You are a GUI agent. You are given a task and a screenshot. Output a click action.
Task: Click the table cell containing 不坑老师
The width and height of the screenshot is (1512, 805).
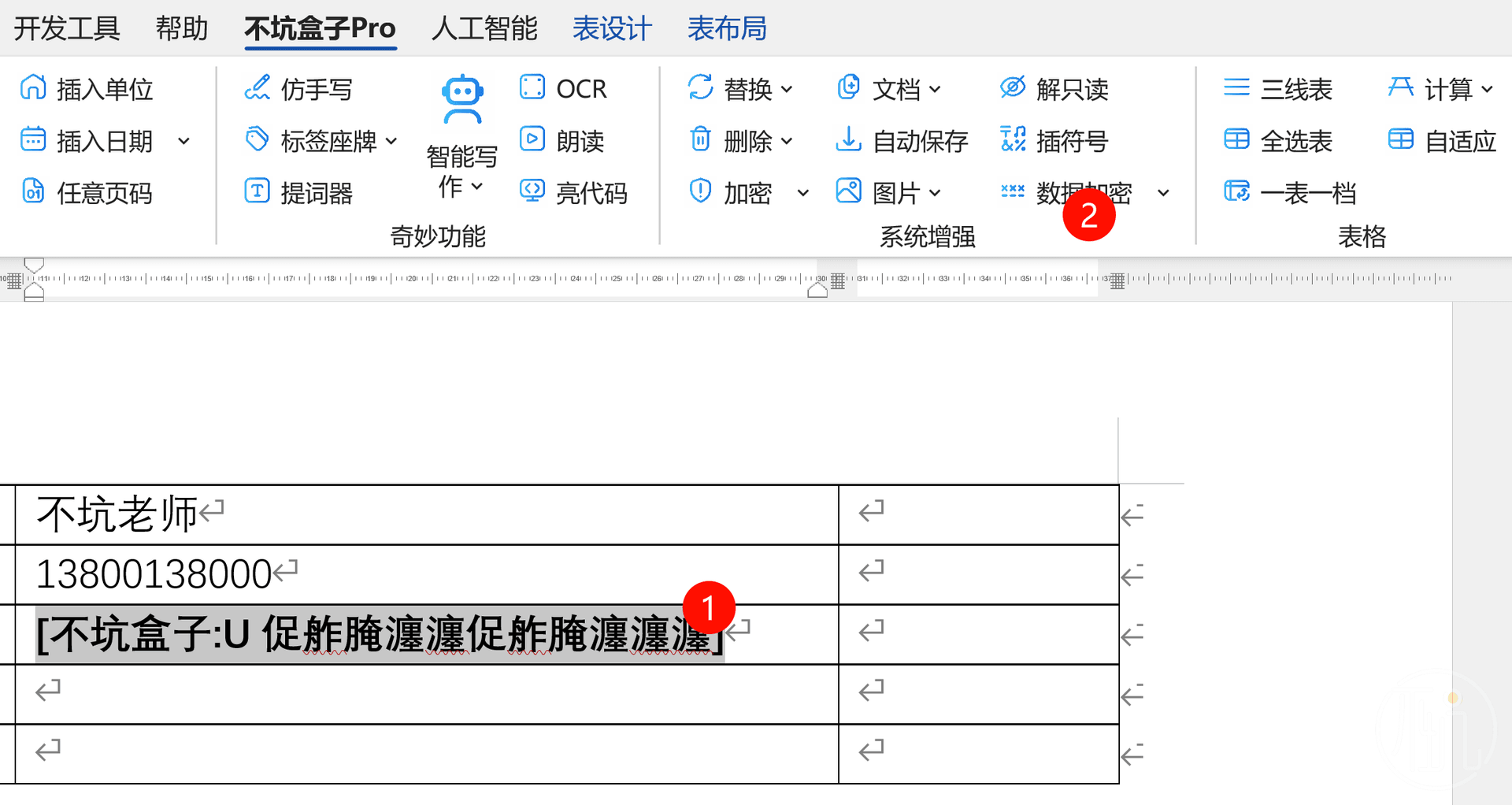coord(427,514)
